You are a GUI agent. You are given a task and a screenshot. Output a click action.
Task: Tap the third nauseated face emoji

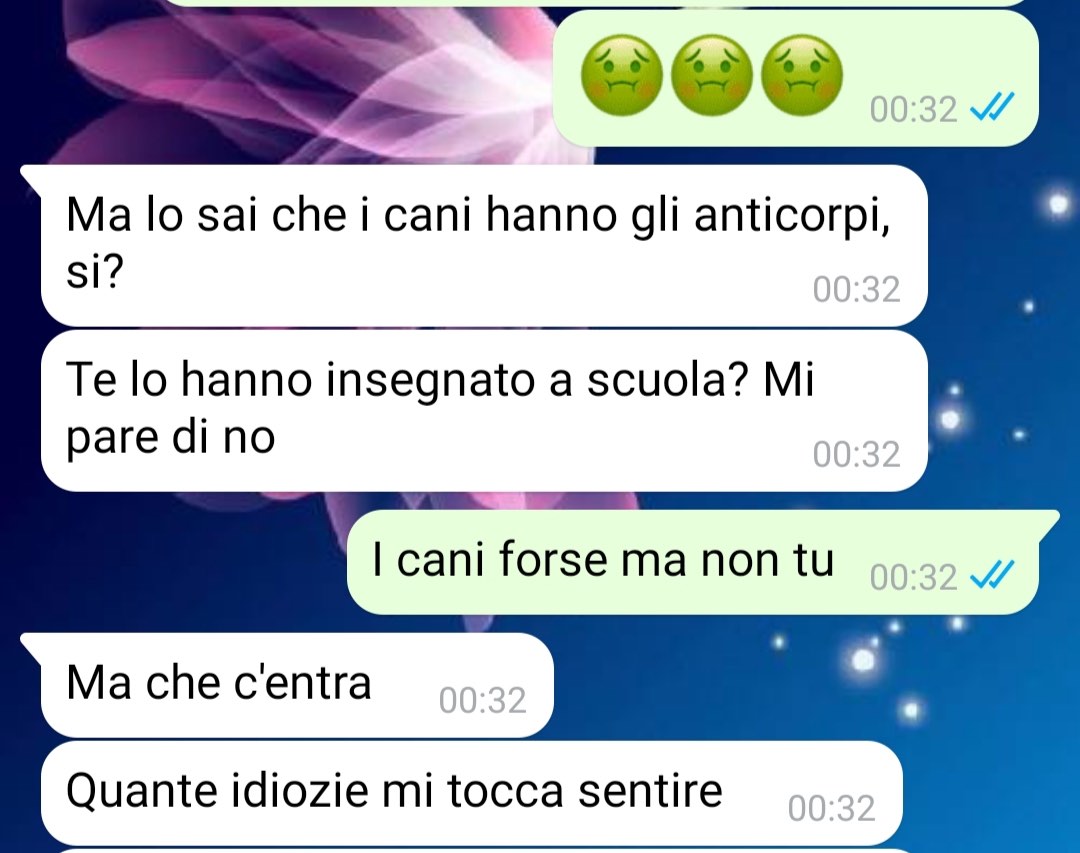point(802,75)
